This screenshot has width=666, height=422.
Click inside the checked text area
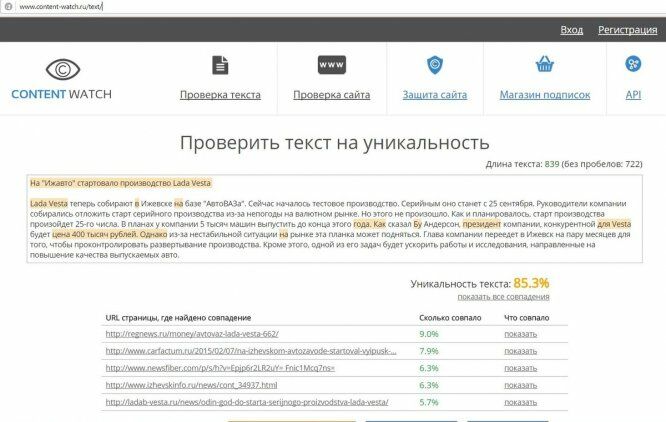pyautogui.click(x=334, y=219)
